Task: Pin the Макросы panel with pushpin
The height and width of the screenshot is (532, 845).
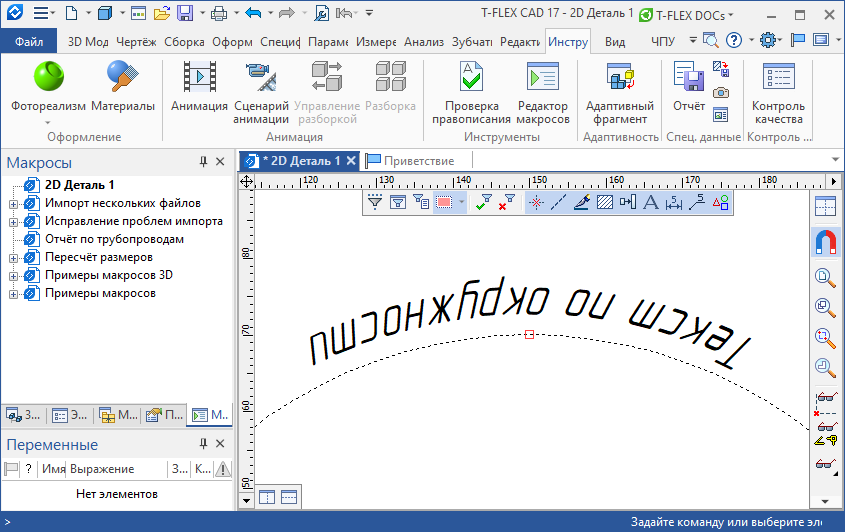Action: [203, 162]
